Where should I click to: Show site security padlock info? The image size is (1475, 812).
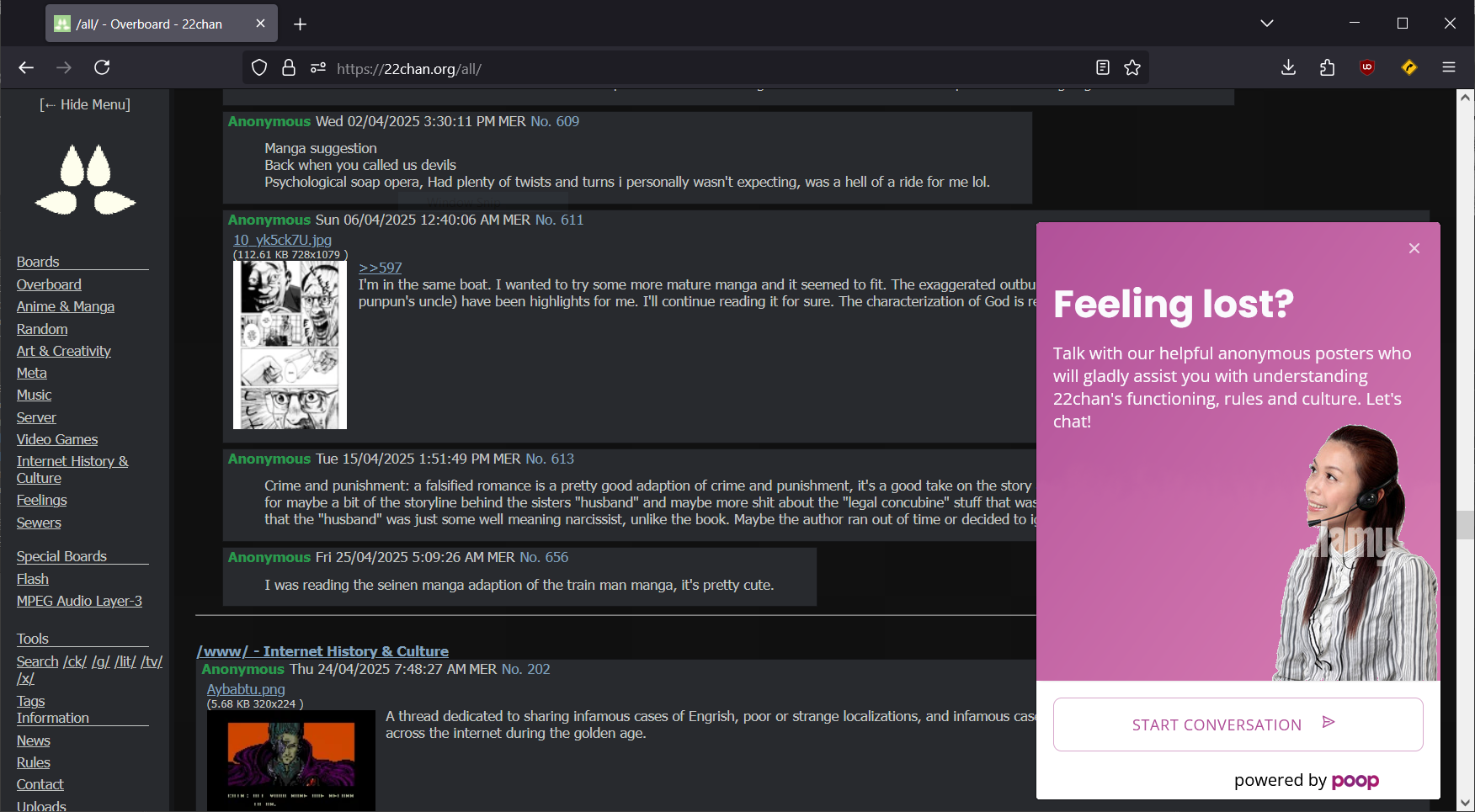coord(289,68)
